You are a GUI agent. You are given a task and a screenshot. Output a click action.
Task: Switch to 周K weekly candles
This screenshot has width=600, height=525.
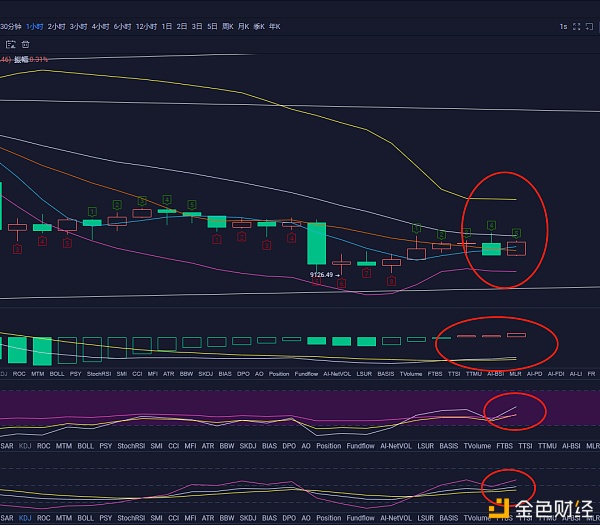click(227, 26)
